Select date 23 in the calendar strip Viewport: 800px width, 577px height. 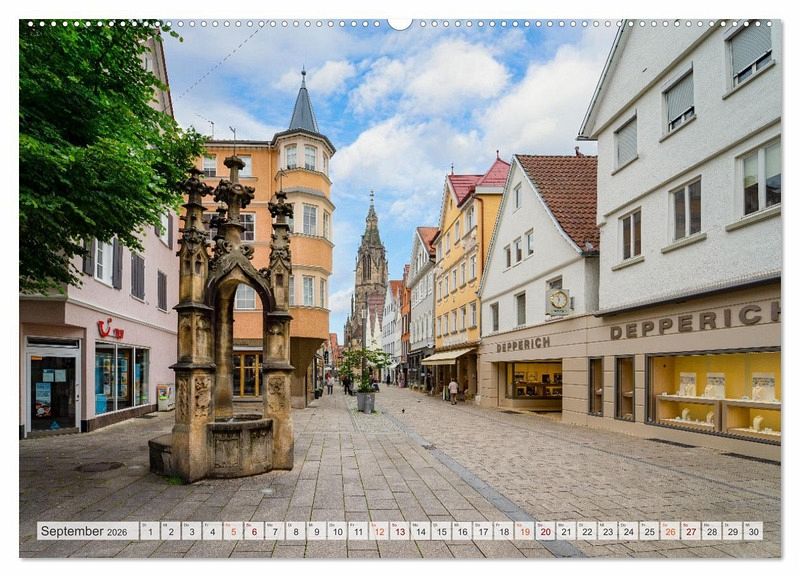pos(608,531)
